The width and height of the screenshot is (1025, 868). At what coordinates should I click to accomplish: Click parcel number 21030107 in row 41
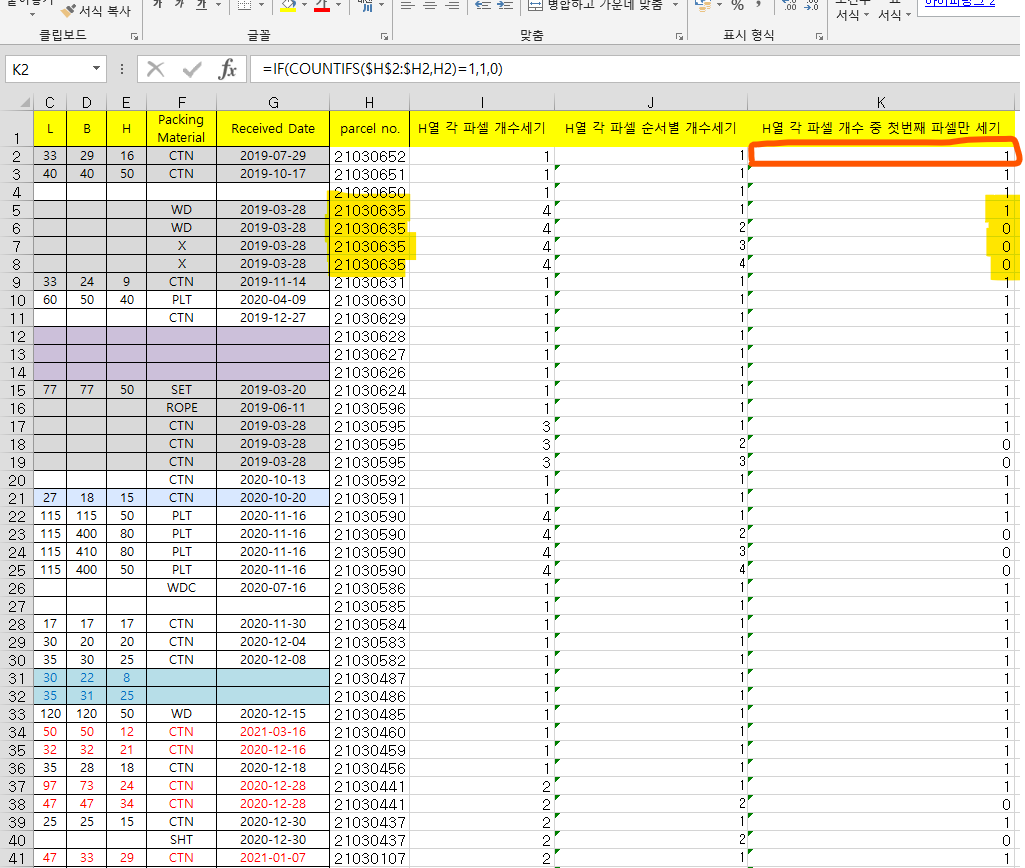[x=369, y=858]
